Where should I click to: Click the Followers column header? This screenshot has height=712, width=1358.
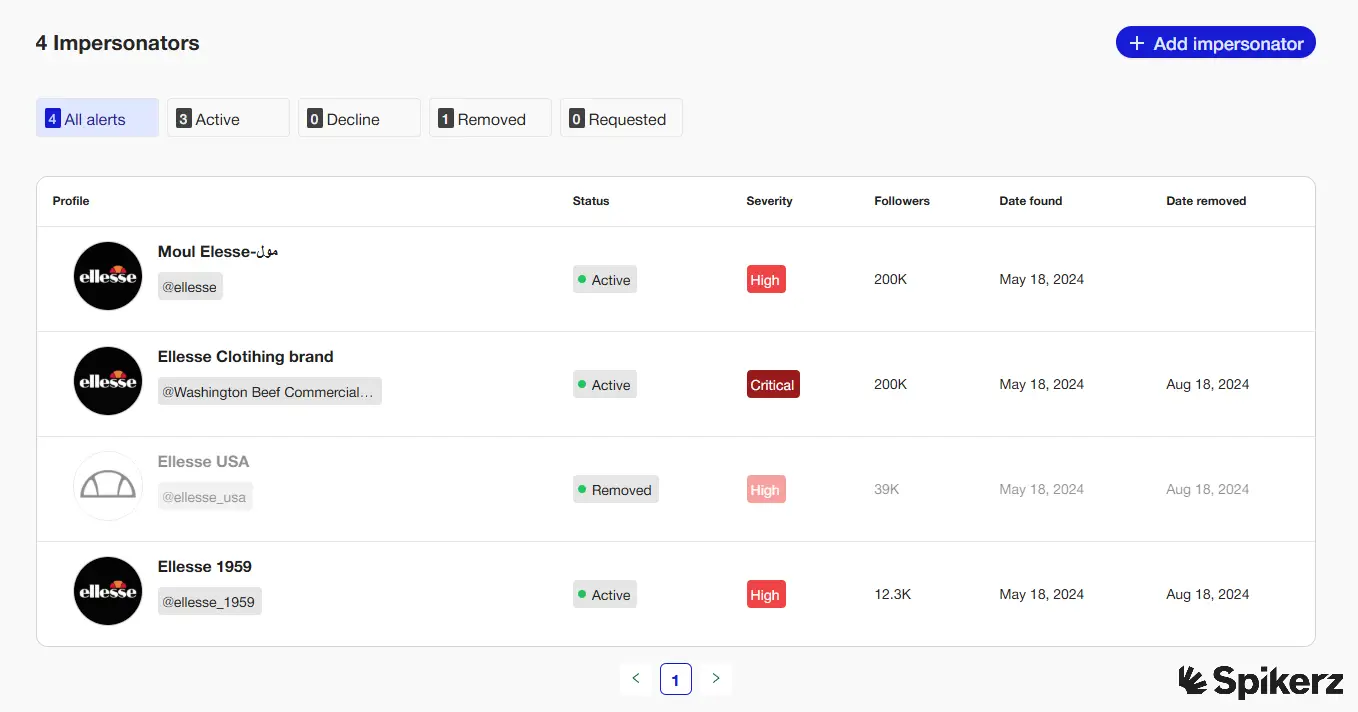coord(902,201)
